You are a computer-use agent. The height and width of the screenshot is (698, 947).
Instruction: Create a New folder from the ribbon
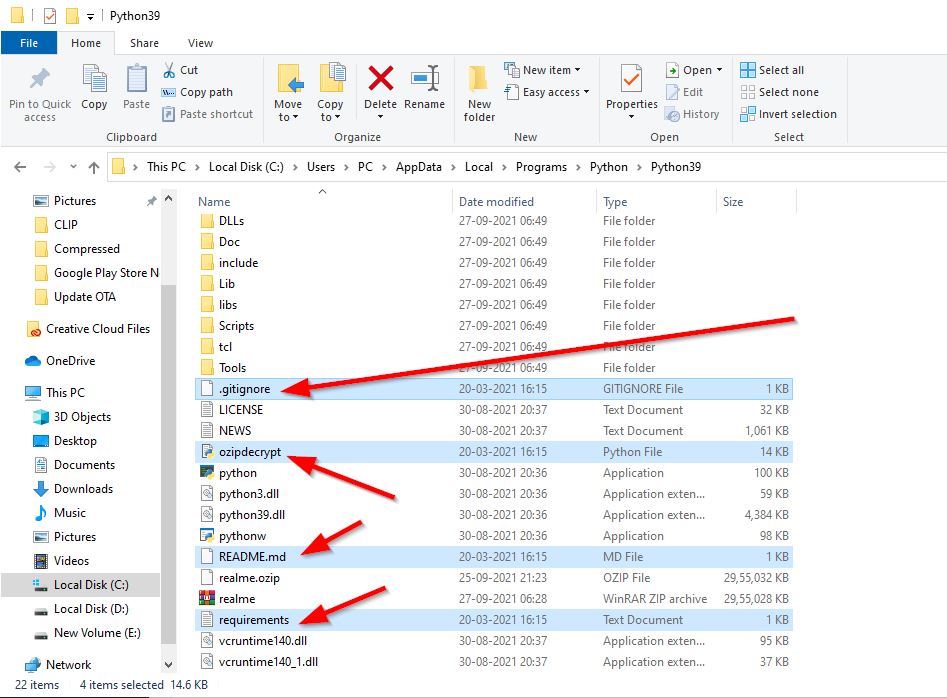[479, 92]
